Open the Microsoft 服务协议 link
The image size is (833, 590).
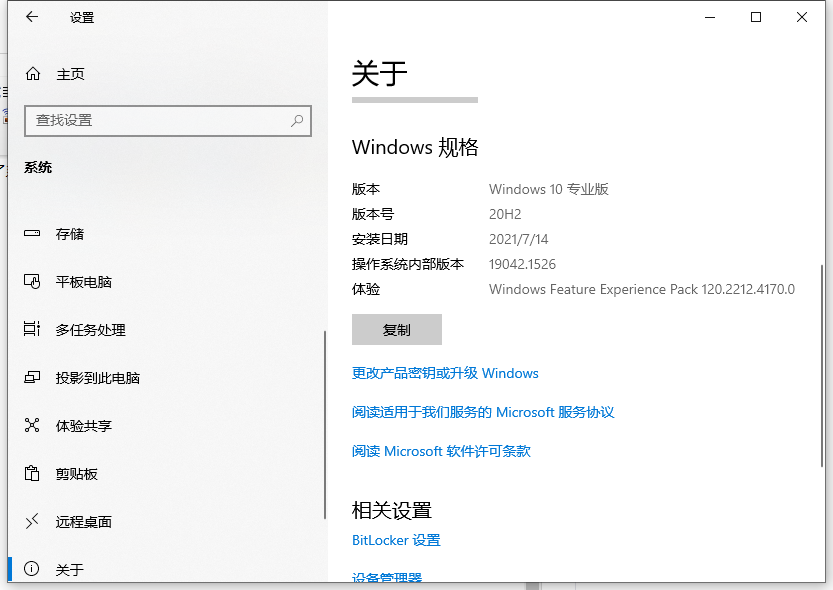[483, 412]
